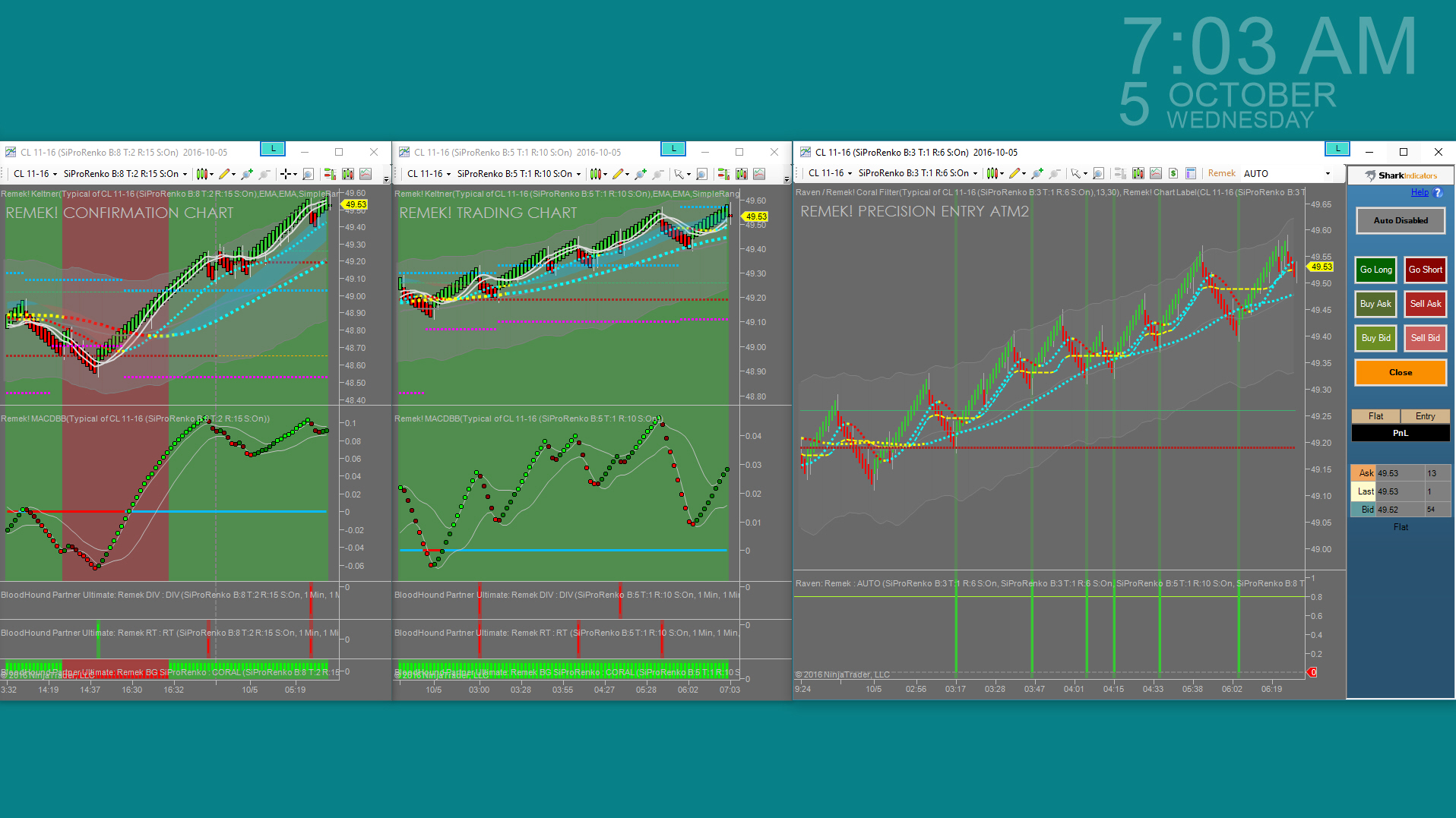Click the Bid price 49.52 row
Viewport: 1456px width, 818px height.
[1401, 510]
